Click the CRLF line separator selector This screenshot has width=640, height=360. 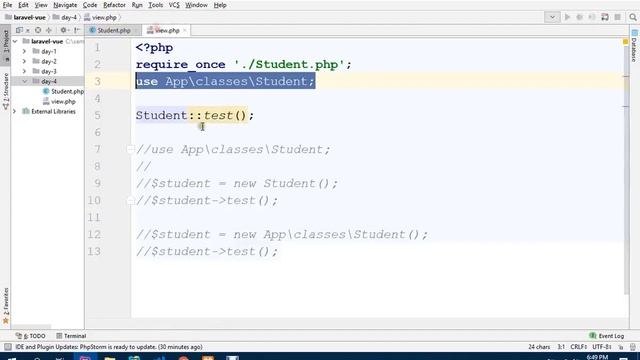click(x=579, y=347)
